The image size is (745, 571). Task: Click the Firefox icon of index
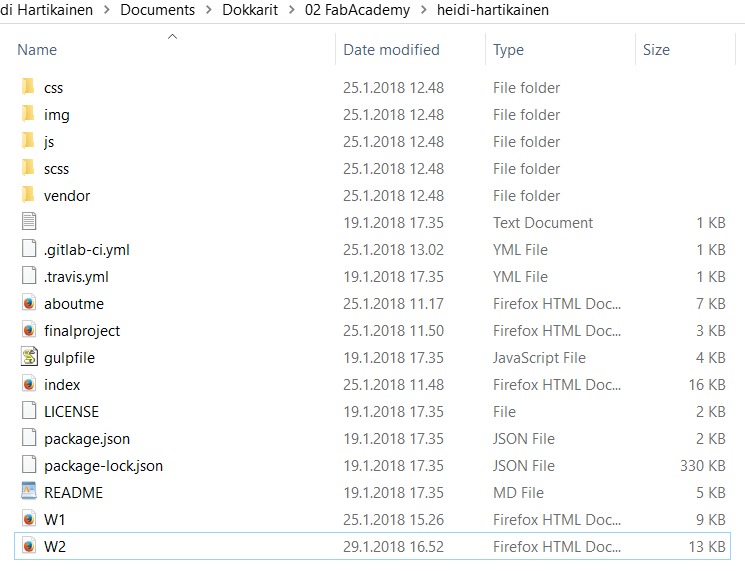tap(29, 384)
